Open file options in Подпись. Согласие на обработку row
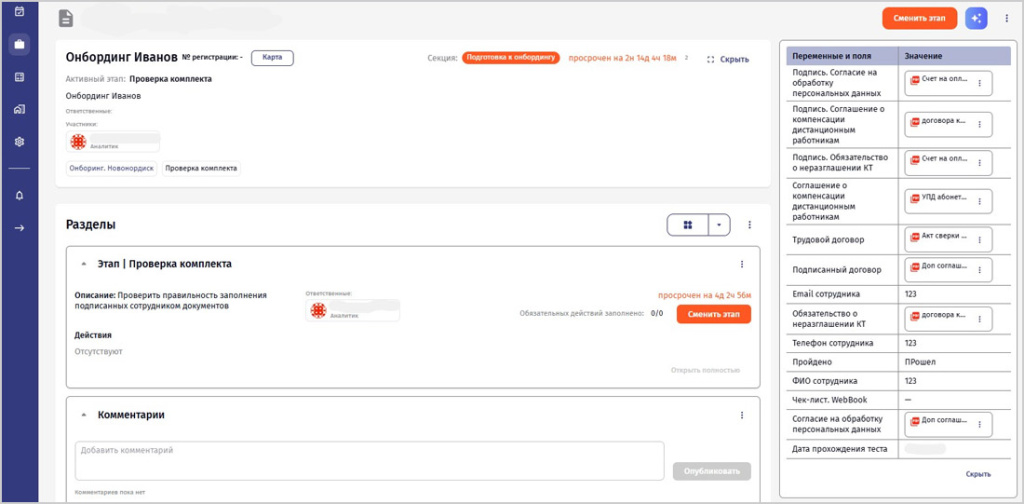Viewport: 1024px width, 504px height. tap(979, 84)
